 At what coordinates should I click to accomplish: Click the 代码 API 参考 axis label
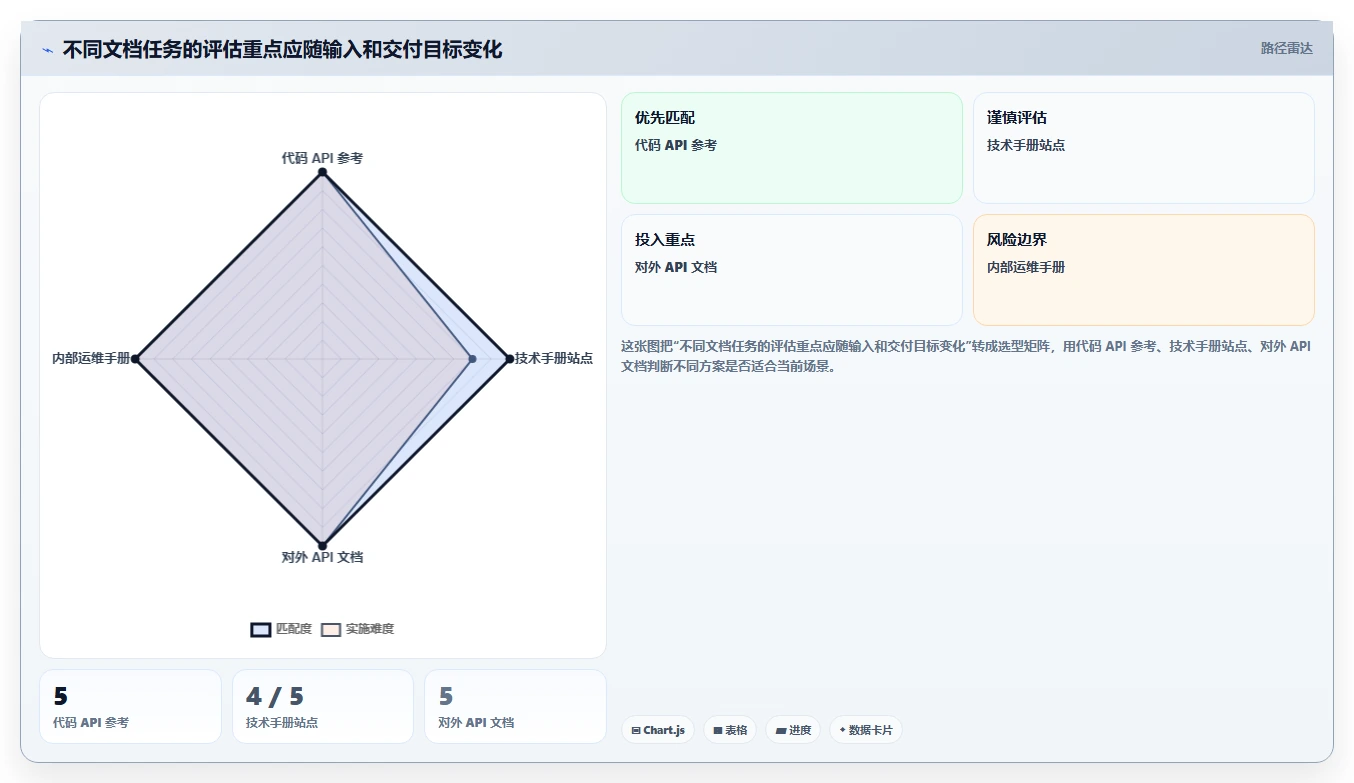point(322,158)
